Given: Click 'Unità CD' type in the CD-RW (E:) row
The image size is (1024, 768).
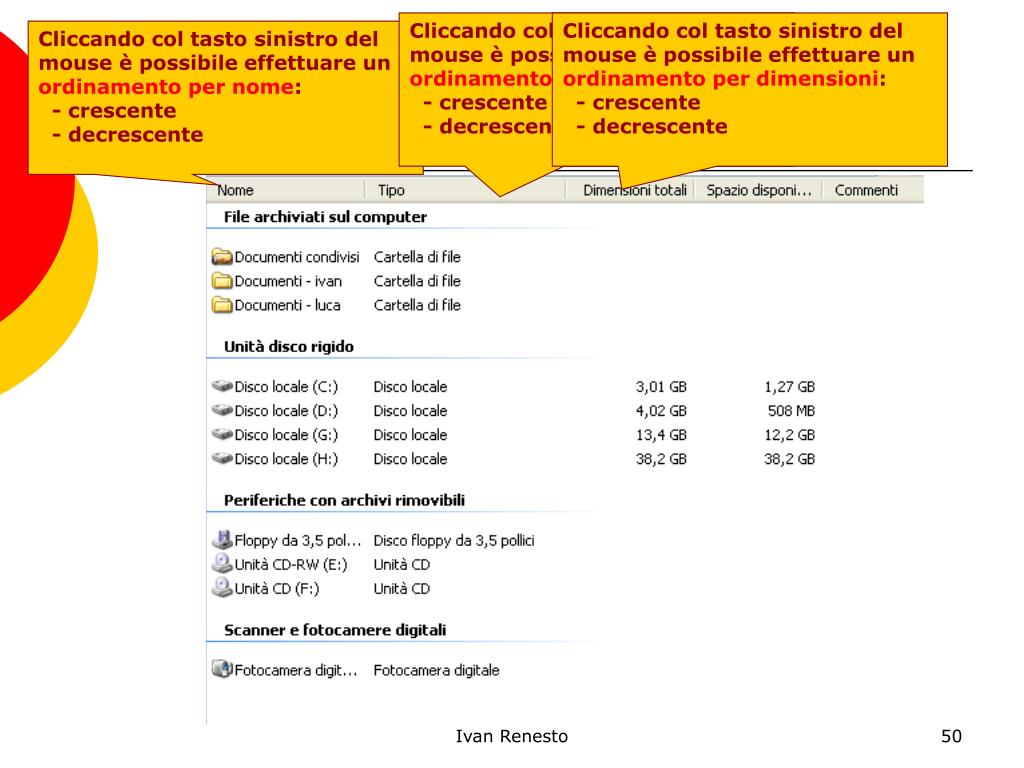Looking at the screenshot, I should pos(402,565).
